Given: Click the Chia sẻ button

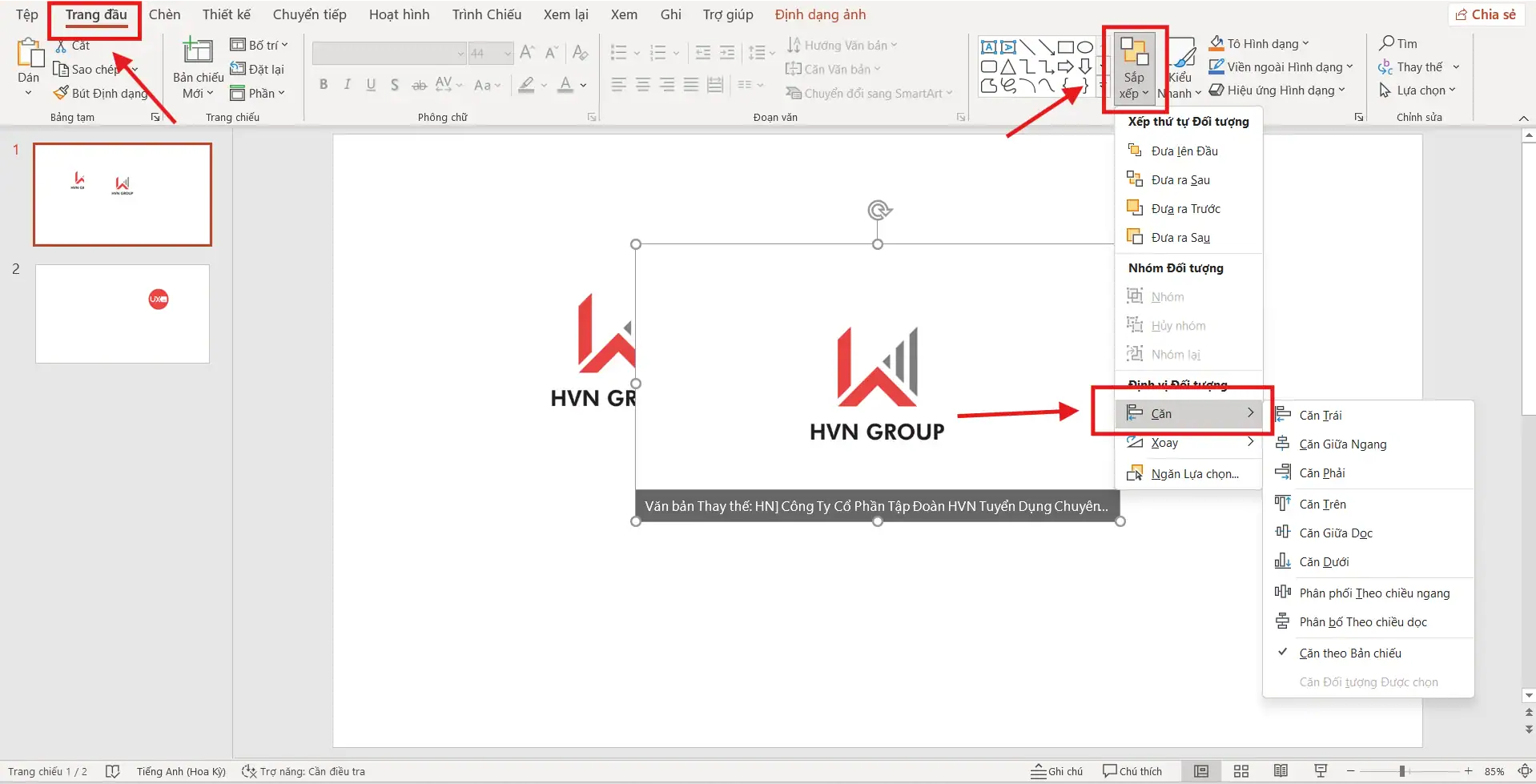Looking at the screenshot, I should coord(1486,14).
